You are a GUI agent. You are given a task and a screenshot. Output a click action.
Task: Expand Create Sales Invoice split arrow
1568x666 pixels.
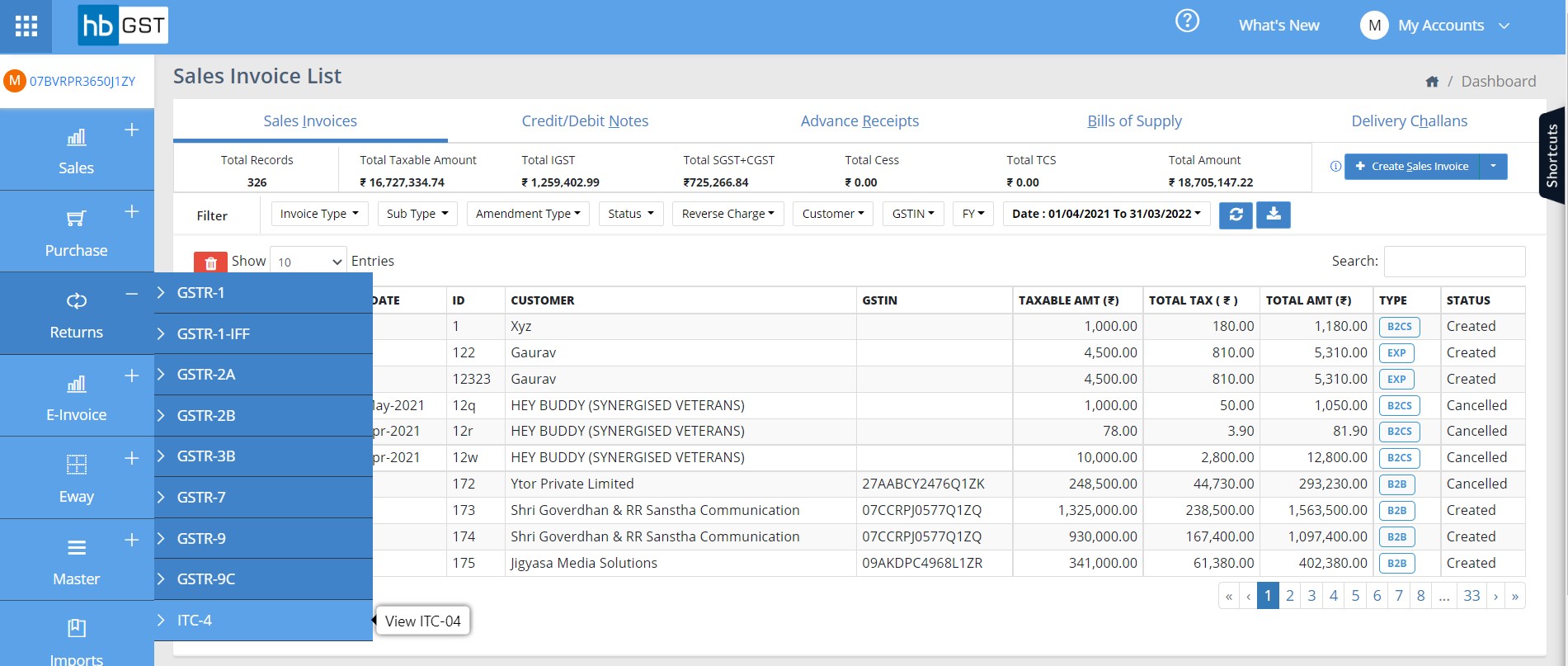click(x=1493, y=166)
